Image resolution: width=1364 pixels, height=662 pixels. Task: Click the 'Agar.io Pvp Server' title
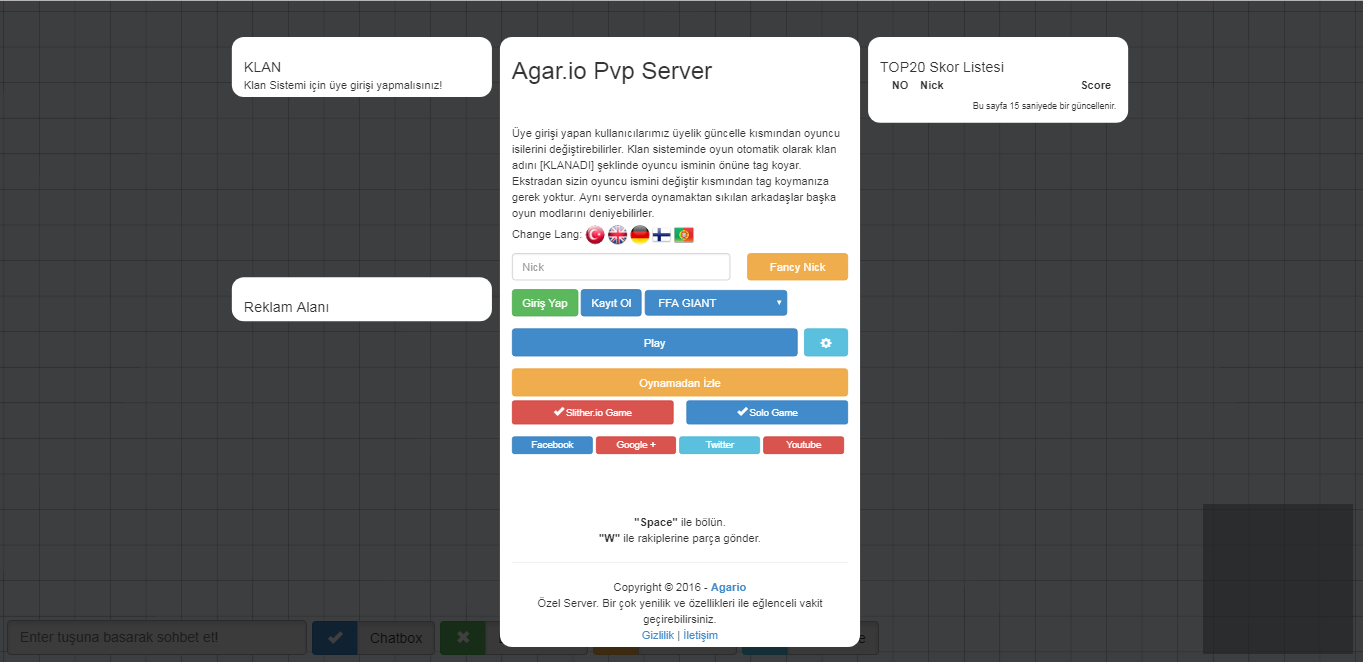[x=612, y=71]
